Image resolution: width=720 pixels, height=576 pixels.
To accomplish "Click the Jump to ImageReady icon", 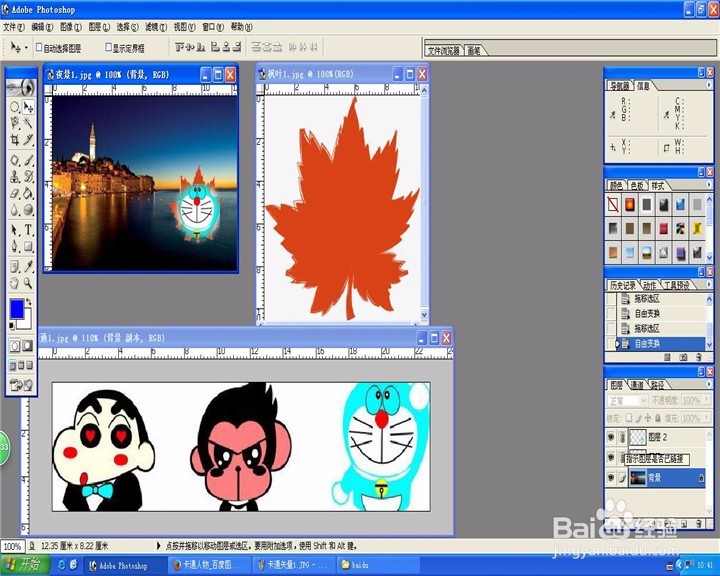I will coord(21,384).
